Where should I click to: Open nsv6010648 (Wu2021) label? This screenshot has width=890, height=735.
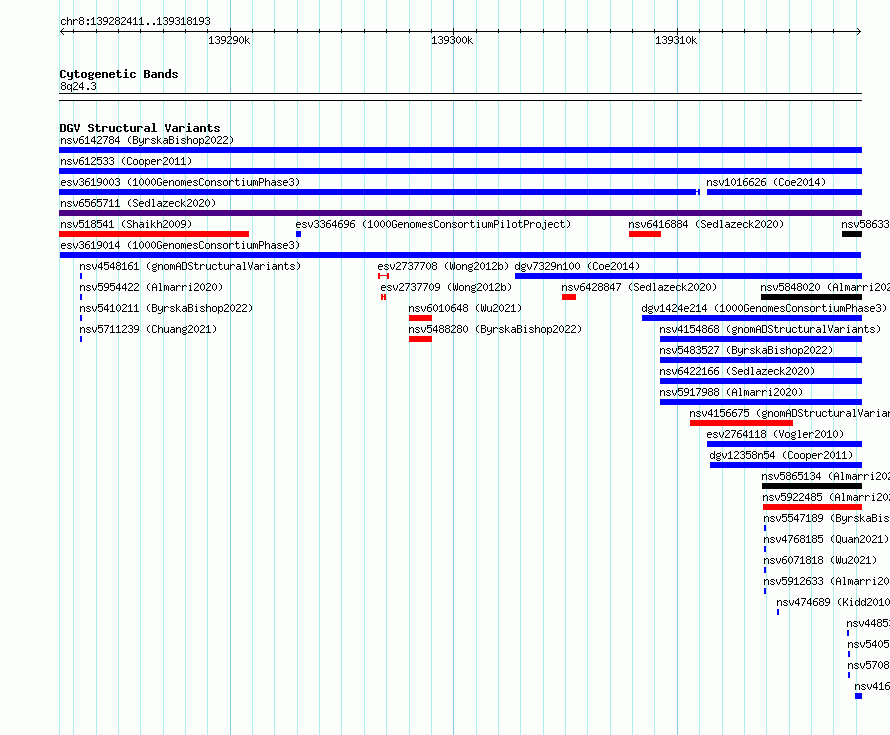[x=465, y=308]
